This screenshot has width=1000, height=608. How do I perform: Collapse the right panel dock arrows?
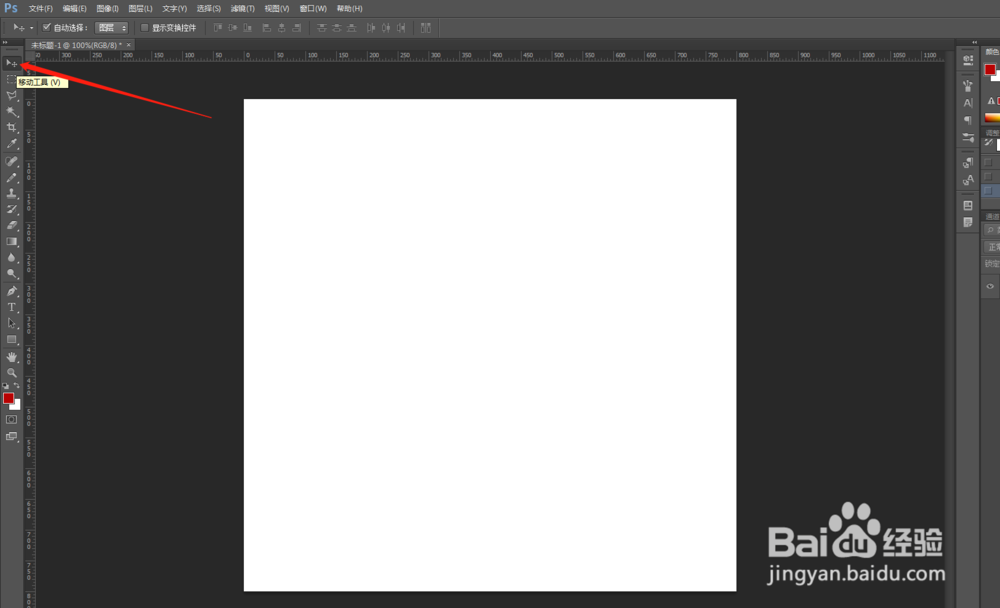(974, 42)
